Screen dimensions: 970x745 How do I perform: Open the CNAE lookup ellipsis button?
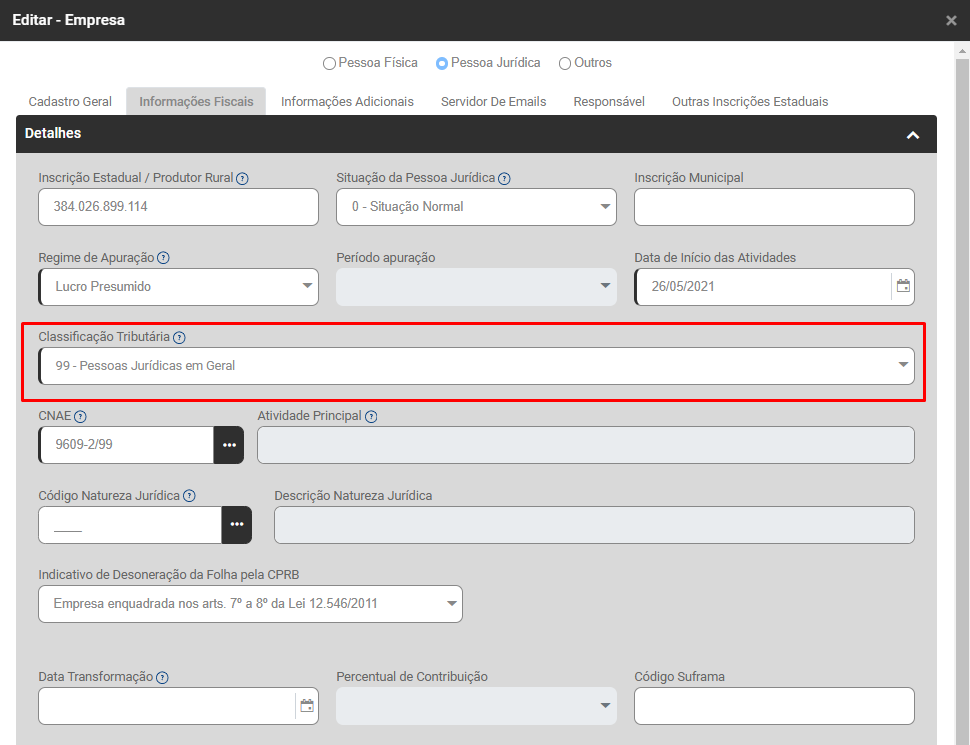(229, 445)
